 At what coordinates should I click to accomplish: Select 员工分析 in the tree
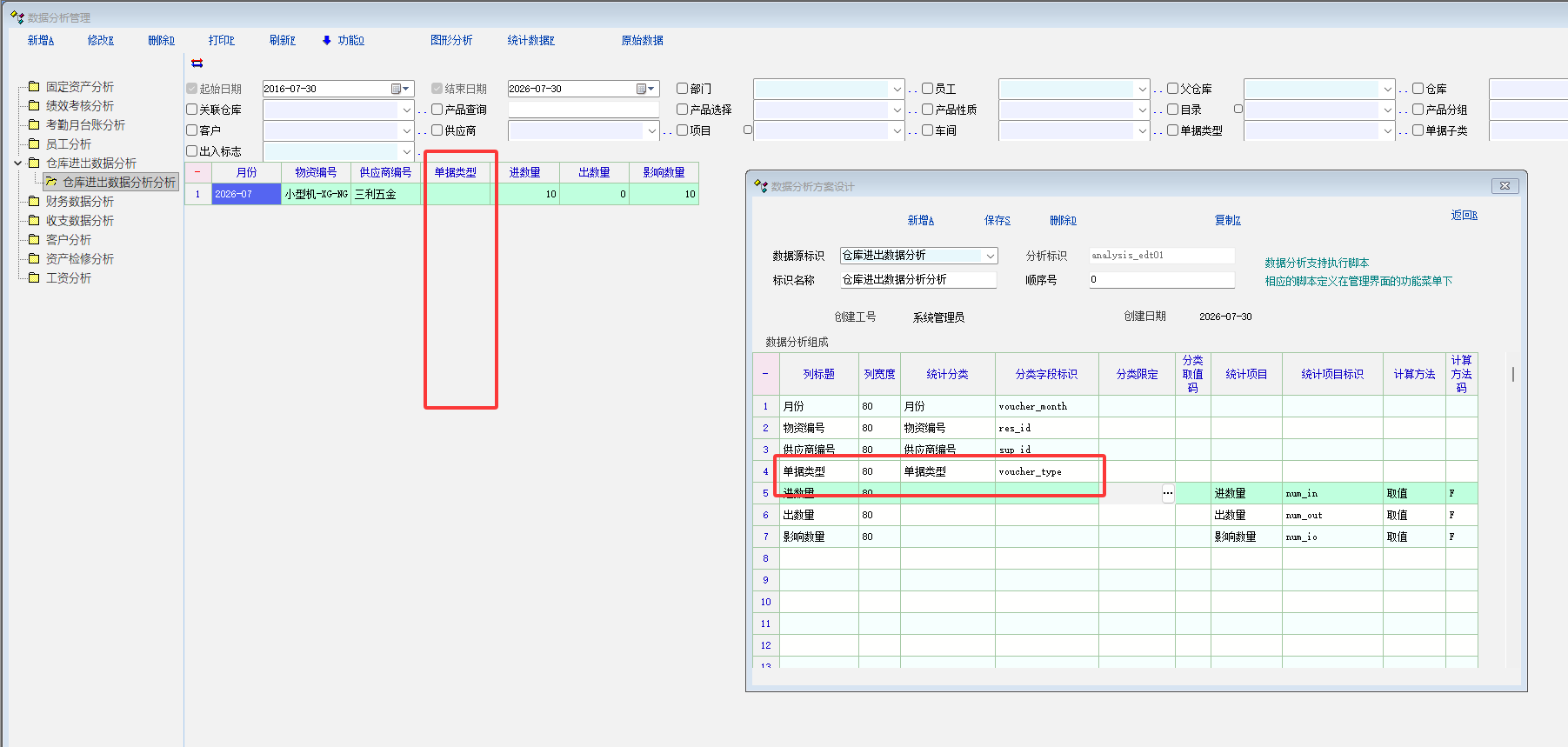point(69,143)
